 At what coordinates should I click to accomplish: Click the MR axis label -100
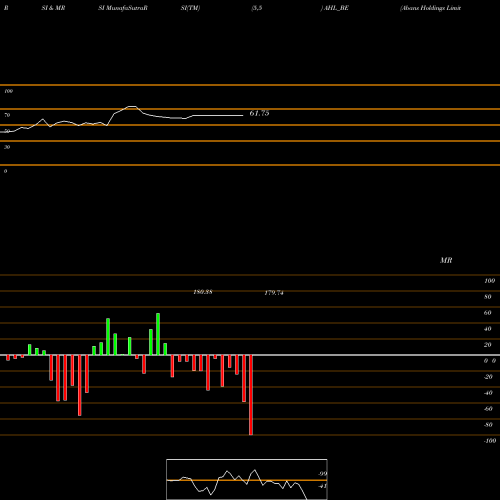[490, 441]
